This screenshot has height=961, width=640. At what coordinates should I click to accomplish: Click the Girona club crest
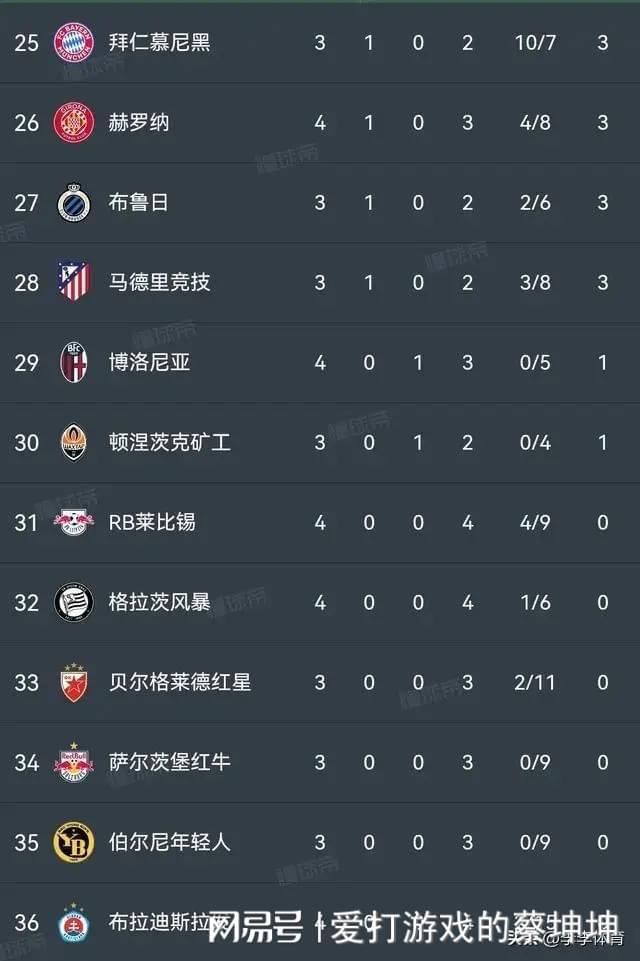(x=74, y=123)
